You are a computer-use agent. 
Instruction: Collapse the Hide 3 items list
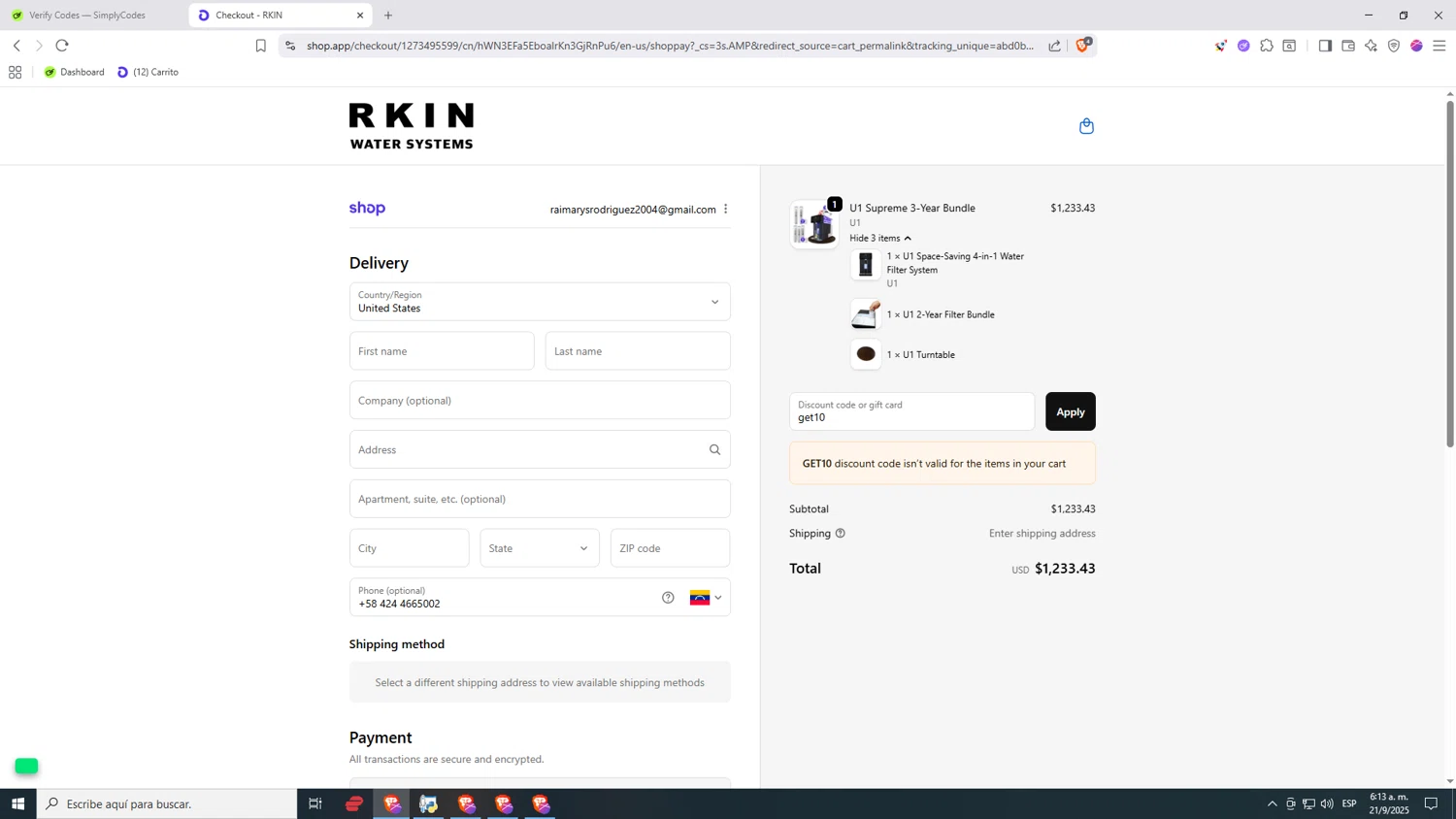[x=880, y=238]
